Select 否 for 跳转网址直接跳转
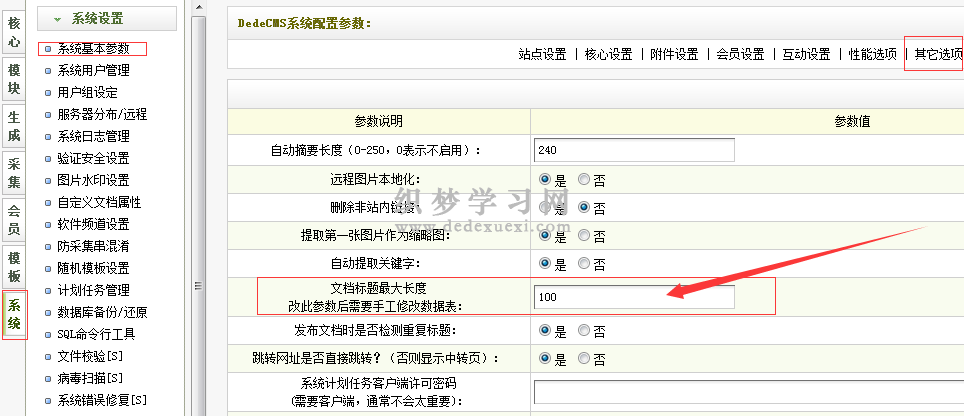964x416 pixels. (x=583, y=358)
